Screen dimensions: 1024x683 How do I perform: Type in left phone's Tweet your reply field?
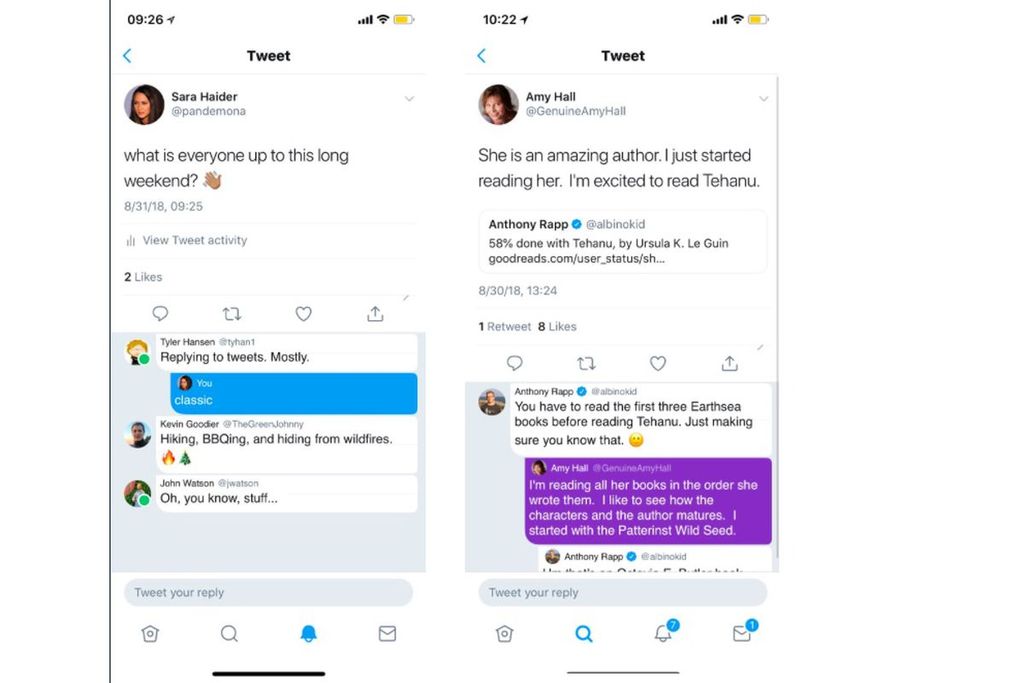268,592
